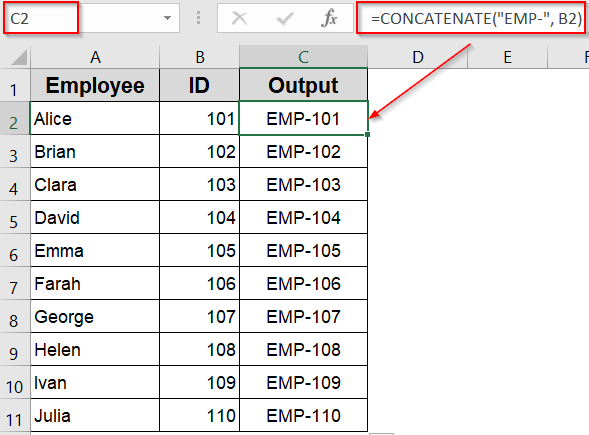This screenshot has height=435, width=589.
Task: Click the Output header cell
Action: pyautogui.click(x=303, y=85)
